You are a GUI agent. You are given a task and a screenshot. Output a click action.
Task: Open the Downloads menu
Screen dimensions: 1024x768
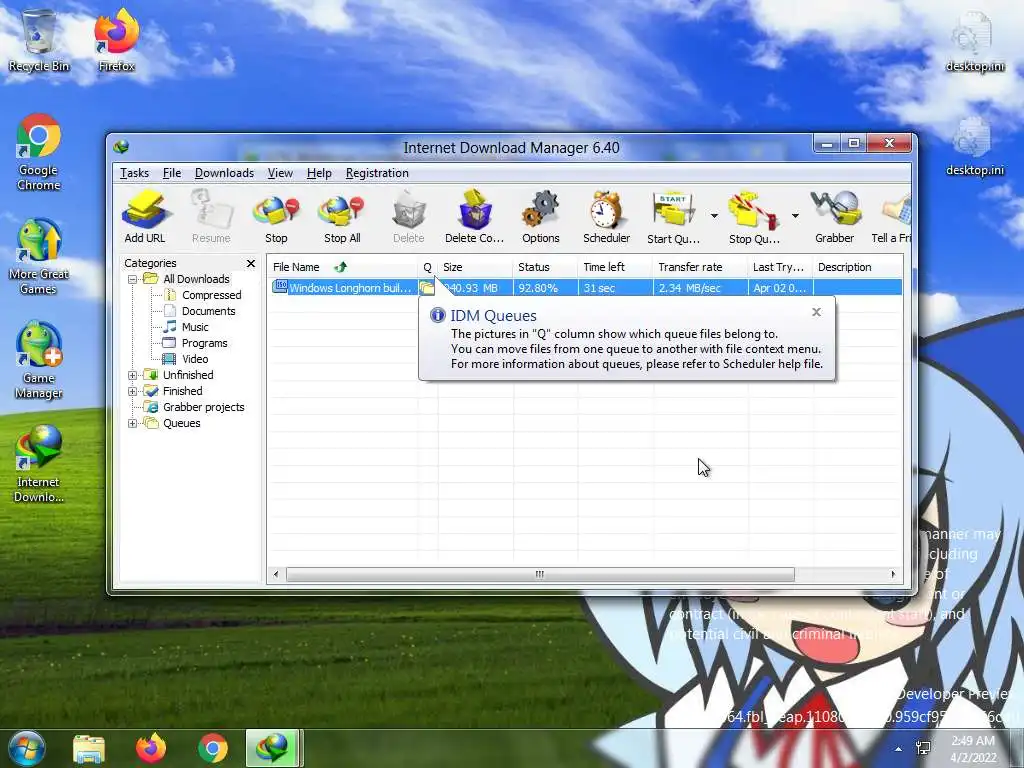point(224,173)
